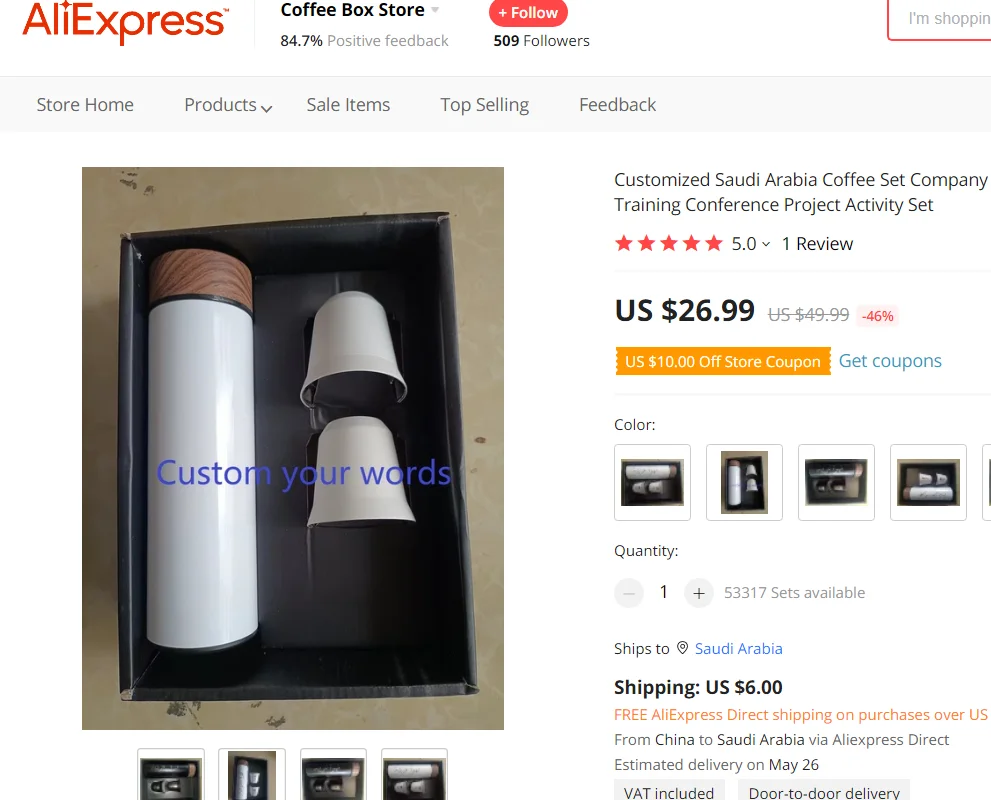The width and height of the screenshot is (991, 800).
Task: Open the second product thumbnail below main image
Action: click(252, 775)
